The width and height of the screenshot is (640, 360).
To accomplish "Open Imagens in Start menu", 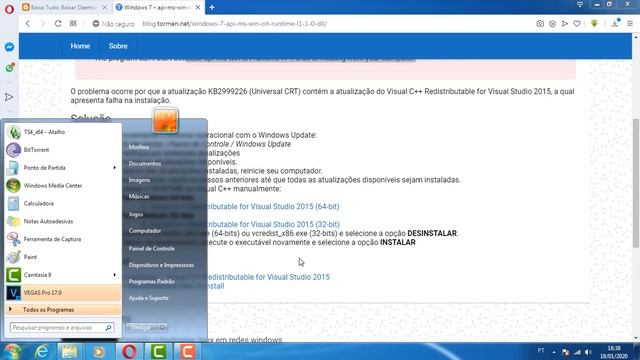I will click(140, 180).
